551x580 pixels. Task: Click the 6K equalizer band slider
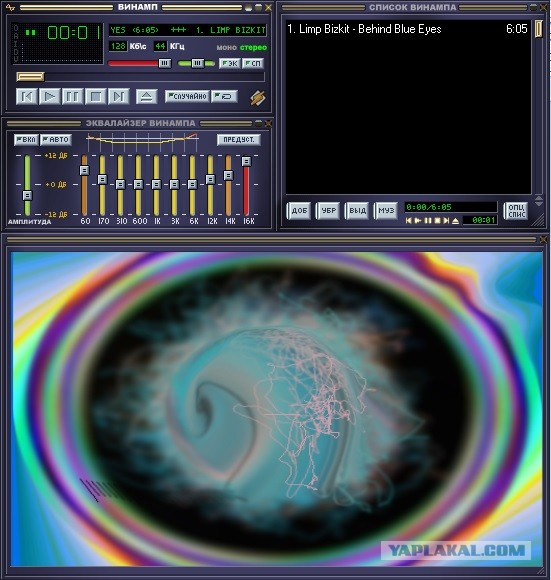[192, 185]
